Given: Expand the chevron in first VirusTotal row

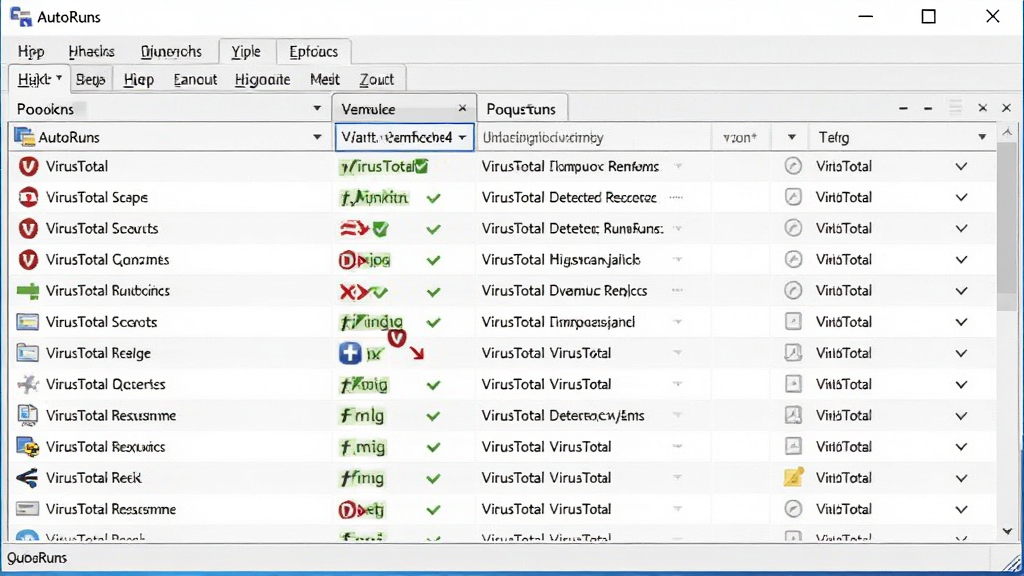Looking at the screenshot, I should tap(961, 167).
